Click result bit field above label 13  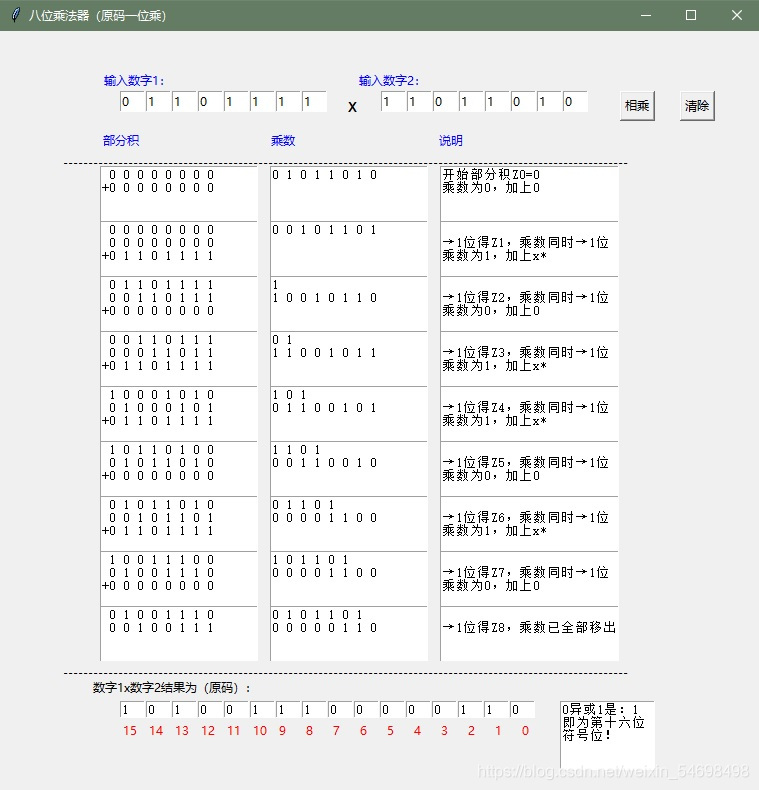184,710
